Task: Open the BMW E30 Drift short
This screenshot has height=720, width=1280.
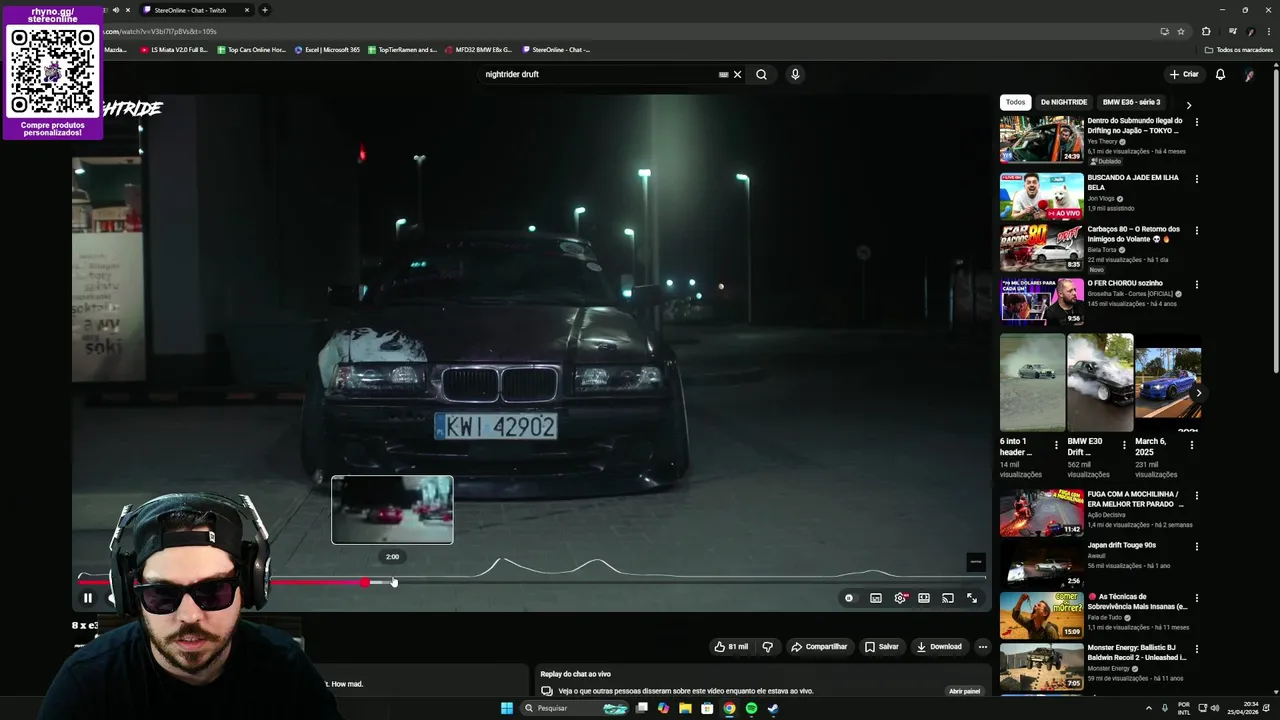Action: (1100, 382)
